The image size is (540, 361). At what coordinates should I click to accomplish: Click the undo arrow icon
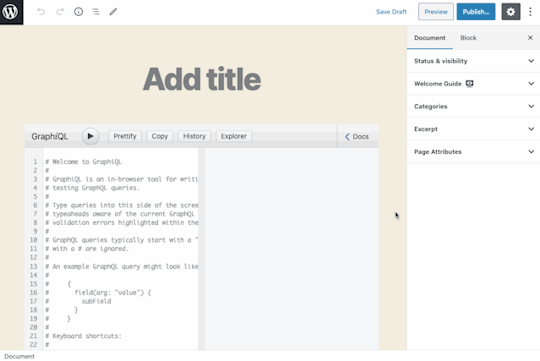41,12
